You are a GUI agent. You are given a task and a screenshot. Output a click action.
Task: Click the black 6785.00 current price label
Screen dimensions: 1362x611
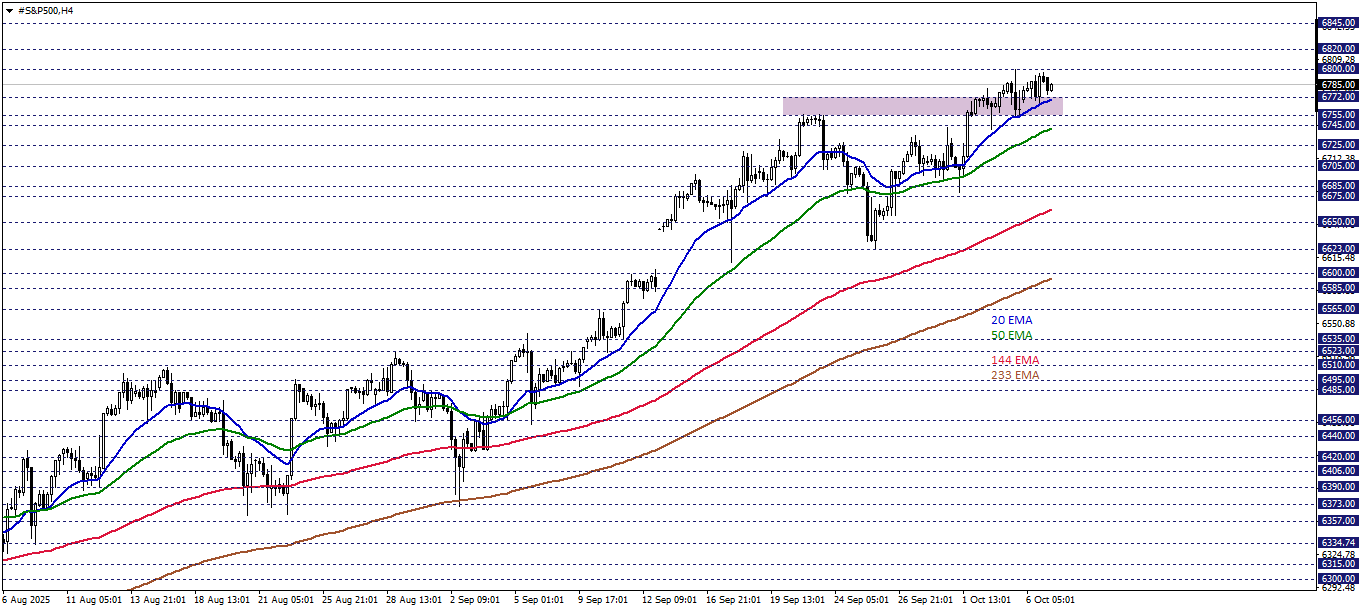(x=1338, y=85)
